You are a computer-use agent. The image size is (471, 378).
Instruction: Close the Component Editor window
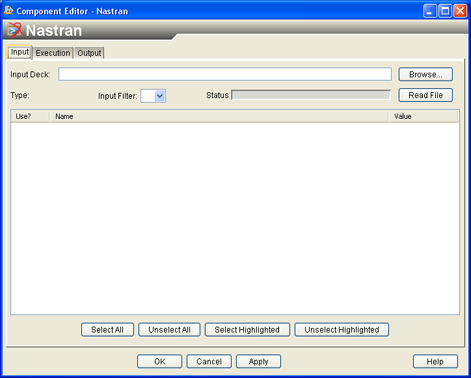[x=460, y=11]
